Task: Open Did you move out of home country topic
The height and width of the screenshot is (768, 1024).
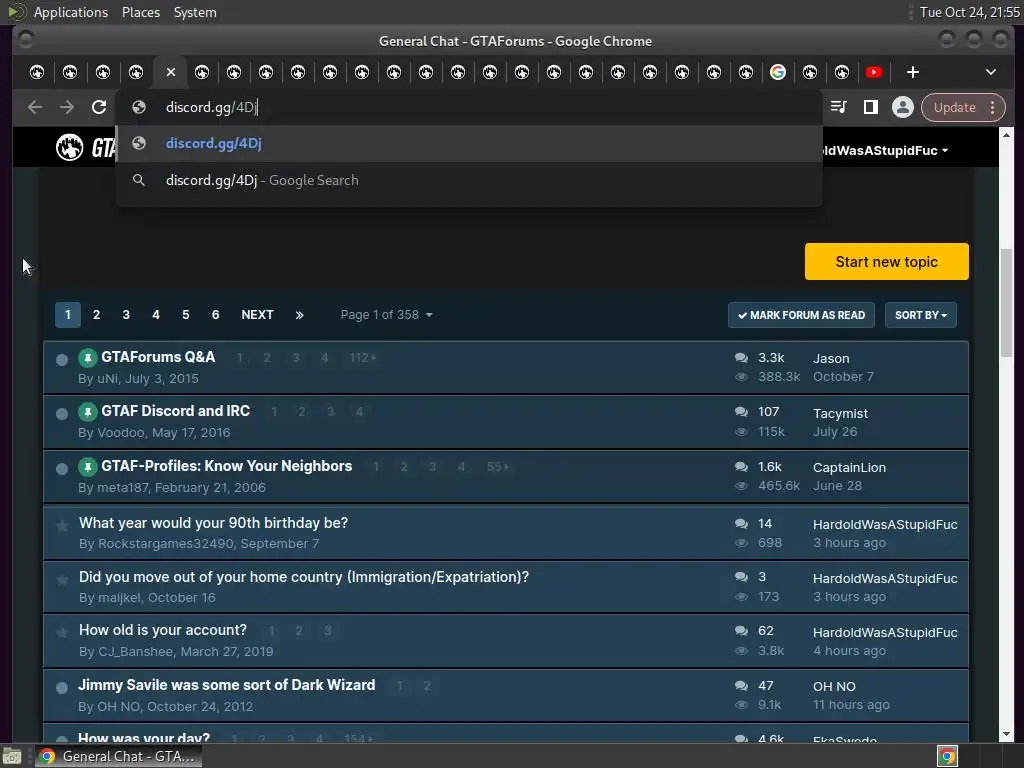Action: tap(304, 577)
